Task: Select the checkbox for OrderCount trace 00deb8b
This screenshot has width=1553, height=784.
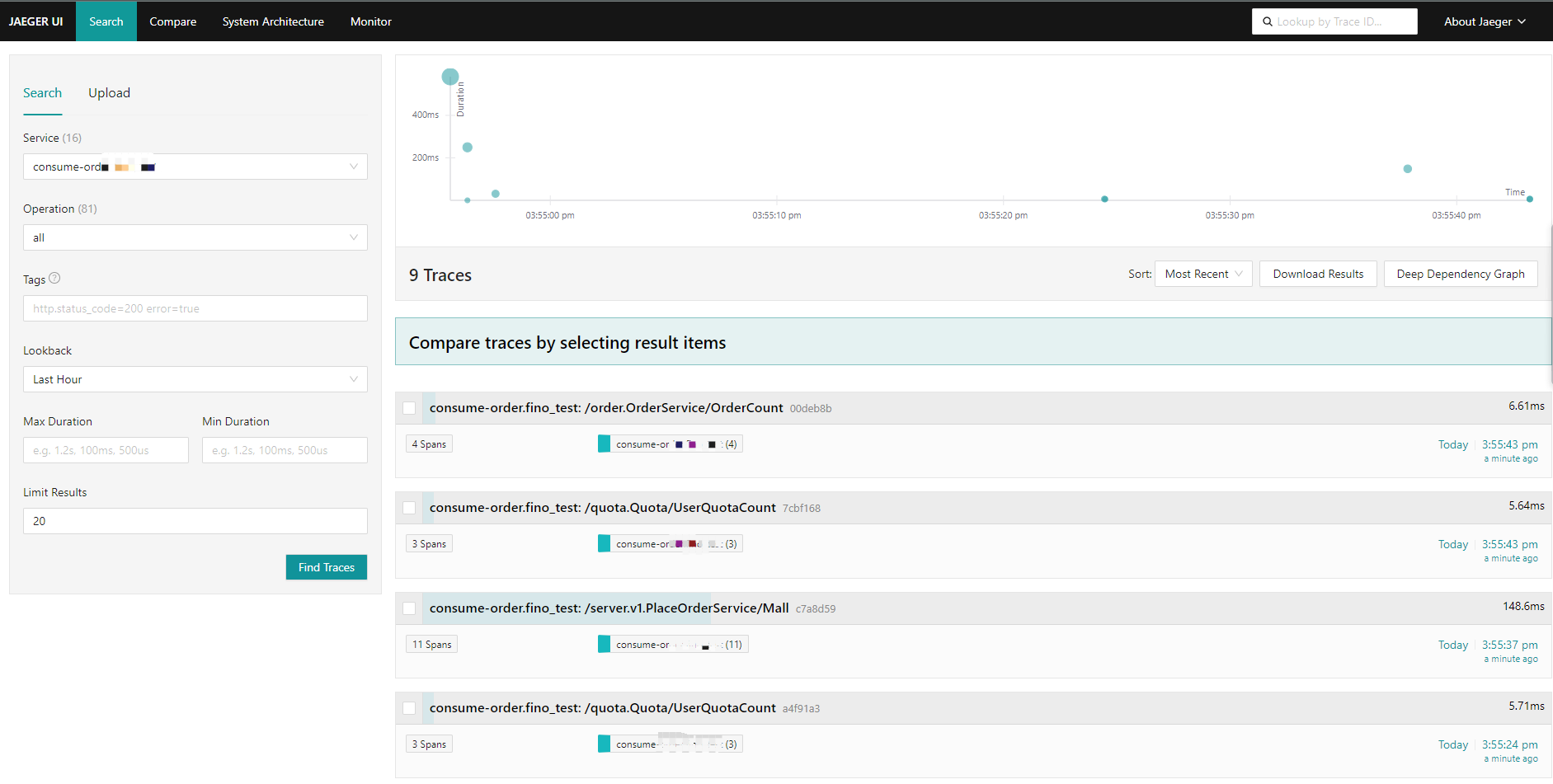Action: tap(409, 408)
